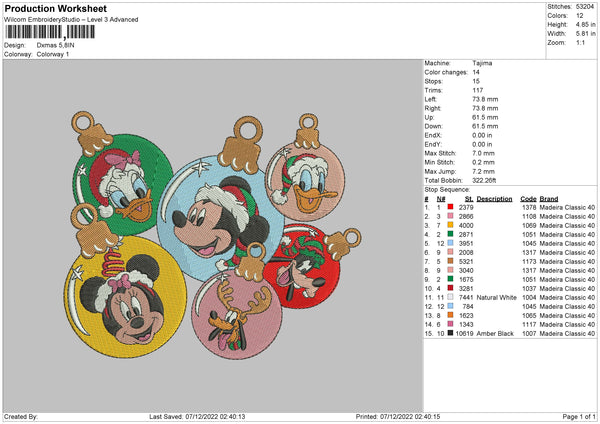Click the orange swatch beside 1623 stitches
Screen dimensions: 600x424
(x=450, y=315)
